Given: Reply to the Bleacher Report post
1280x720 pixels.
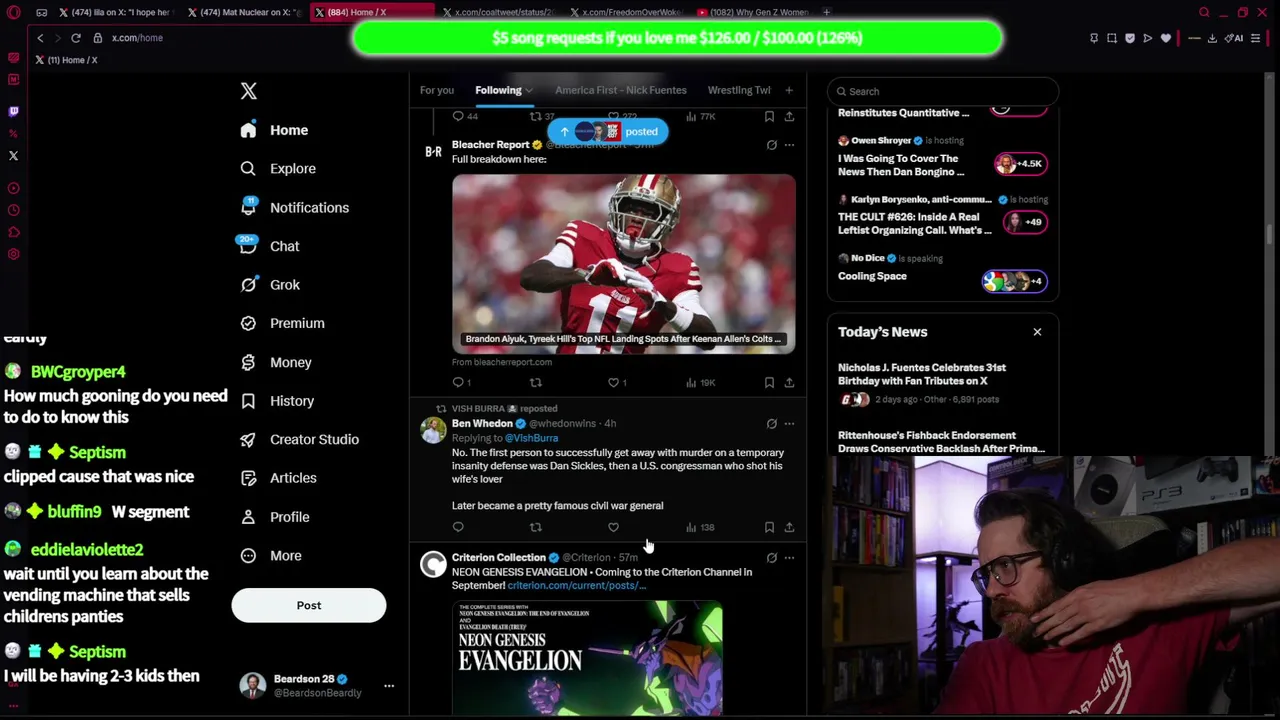Looking at the screenshot, I should pyautogui.click(x=458, y=382).
